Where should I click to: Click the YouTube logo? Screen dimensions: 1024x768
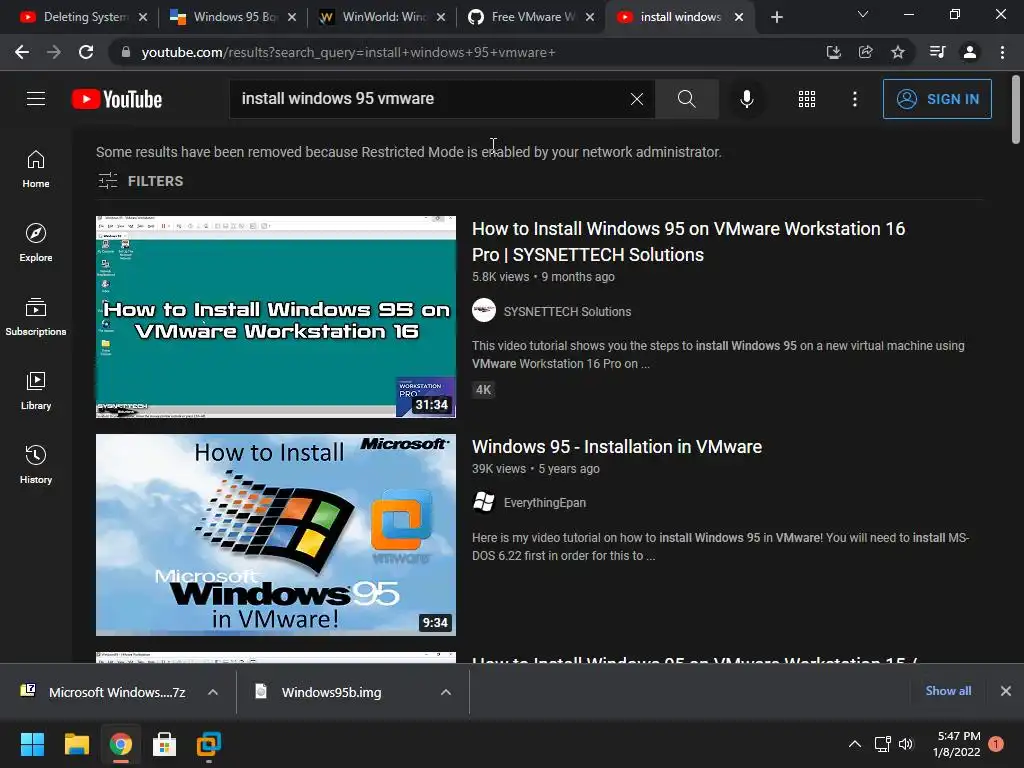point(117,99)
